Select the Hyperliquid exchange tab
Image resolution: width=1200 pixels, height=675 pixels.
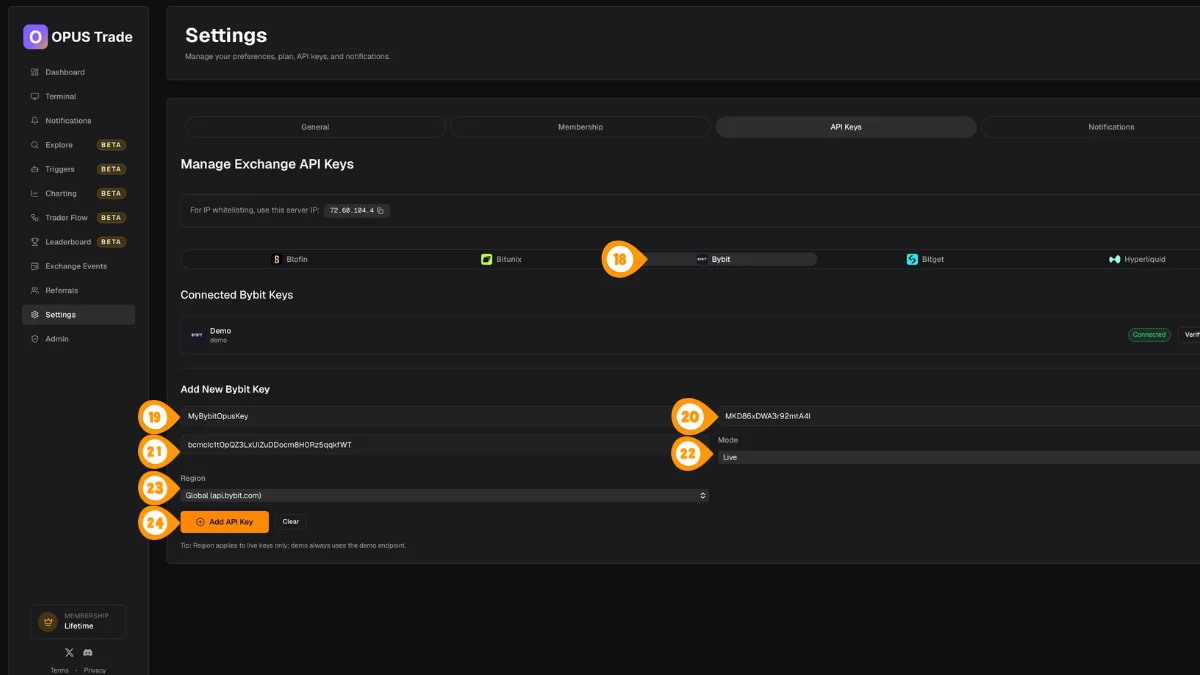(1137, 259)
